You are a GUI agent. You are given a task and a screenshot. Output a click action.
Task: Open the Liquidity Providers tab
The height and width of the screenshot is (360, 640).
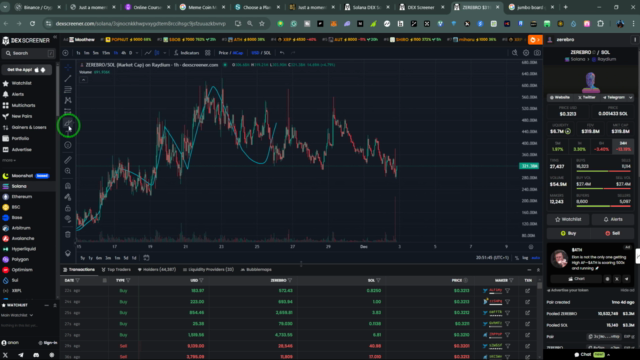pos(209,269)
